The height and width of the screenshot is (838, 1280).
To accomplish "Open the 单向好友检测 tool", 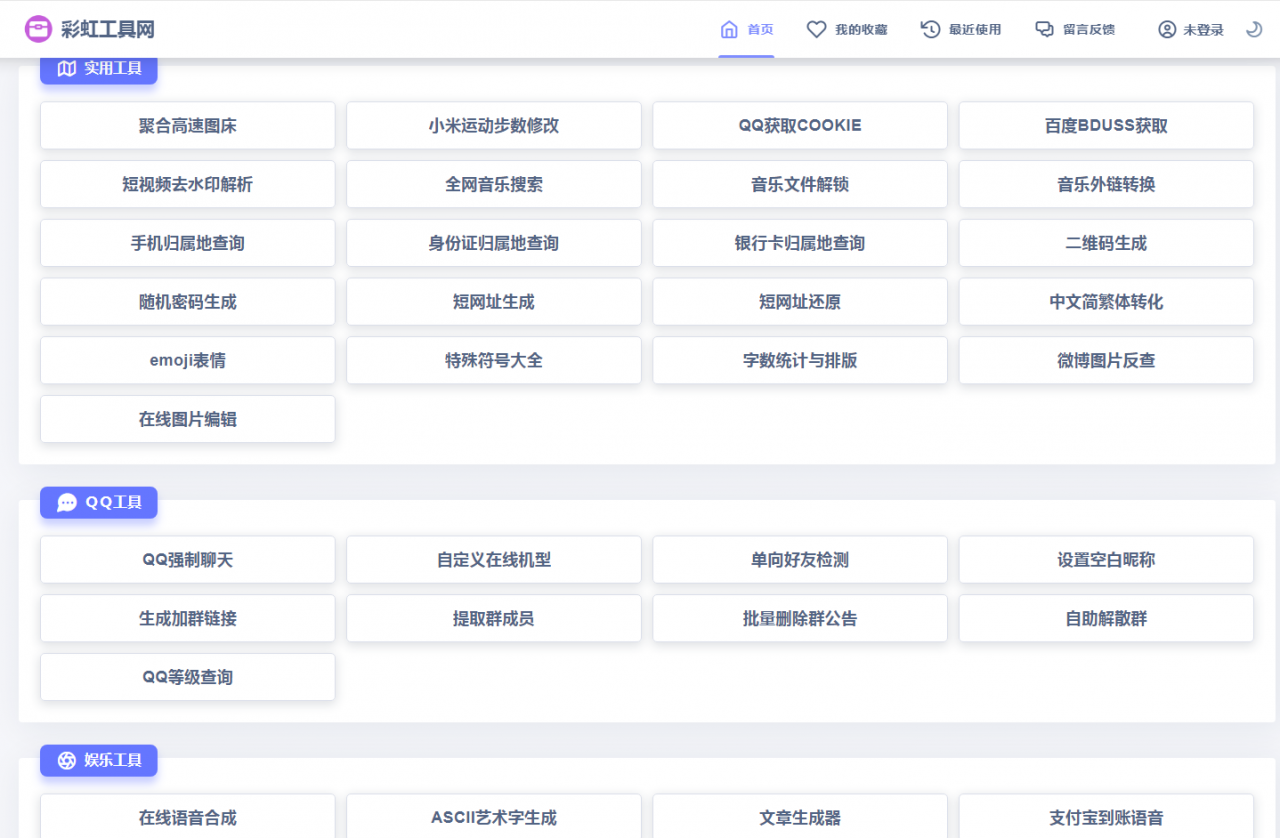I will (800, 560).
